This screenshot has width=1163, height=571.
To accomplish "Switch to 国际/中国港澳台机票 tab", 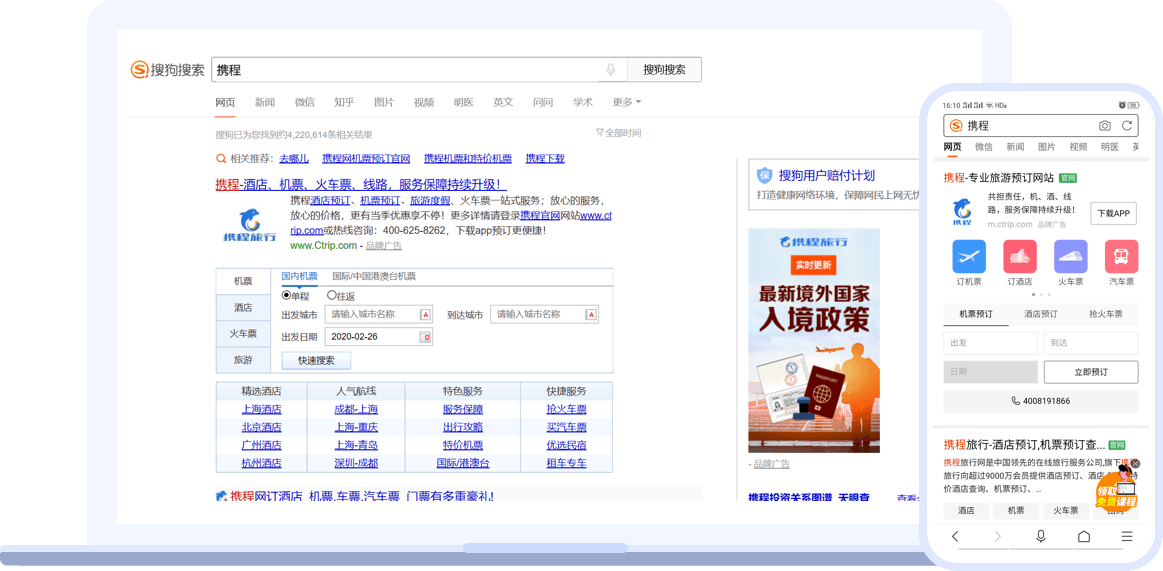I will coord(374,277).
